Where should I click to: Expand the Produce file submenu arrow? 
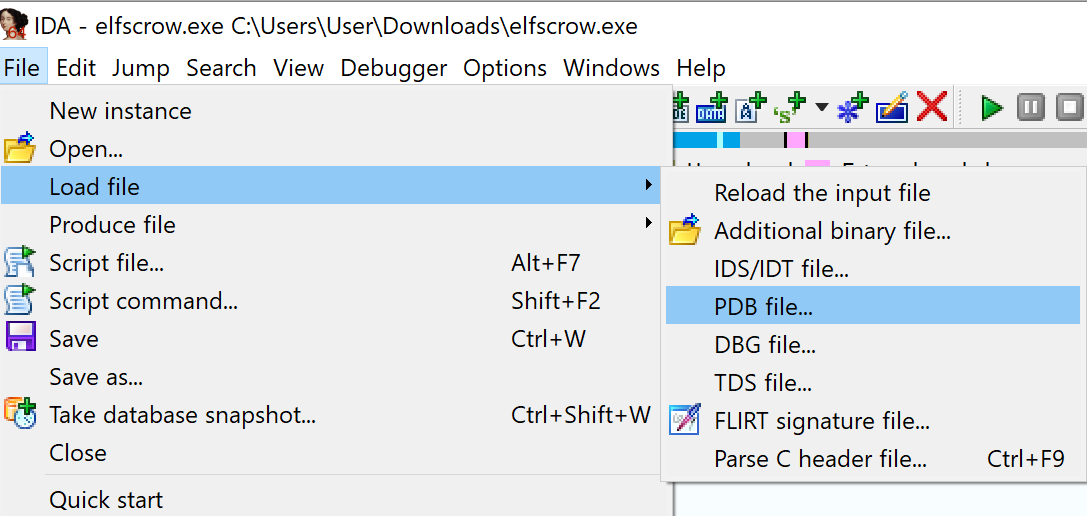click(648, 223)
